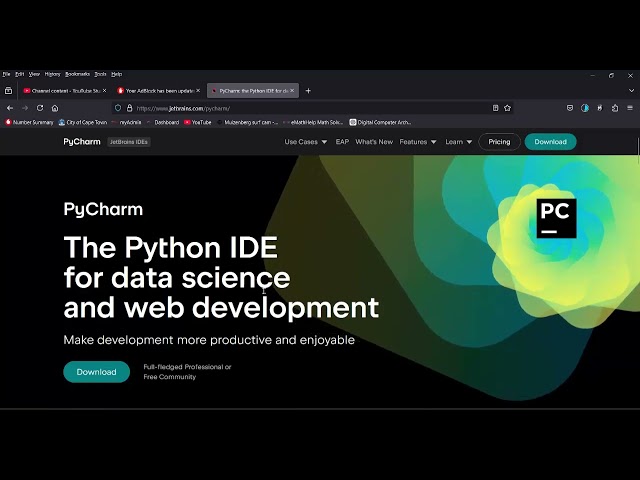
Task: Save page to Pocket icon
Action: coord(570,108)
